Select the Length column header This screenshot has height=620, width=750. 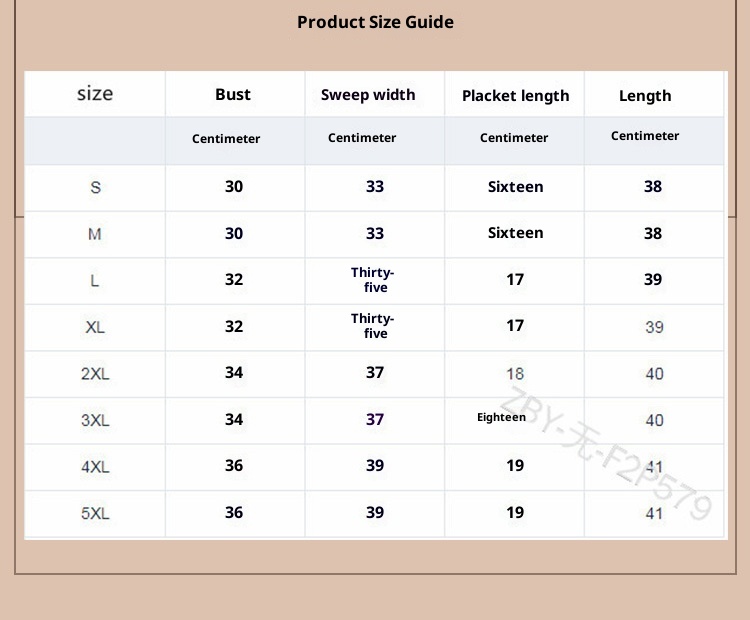645,96
